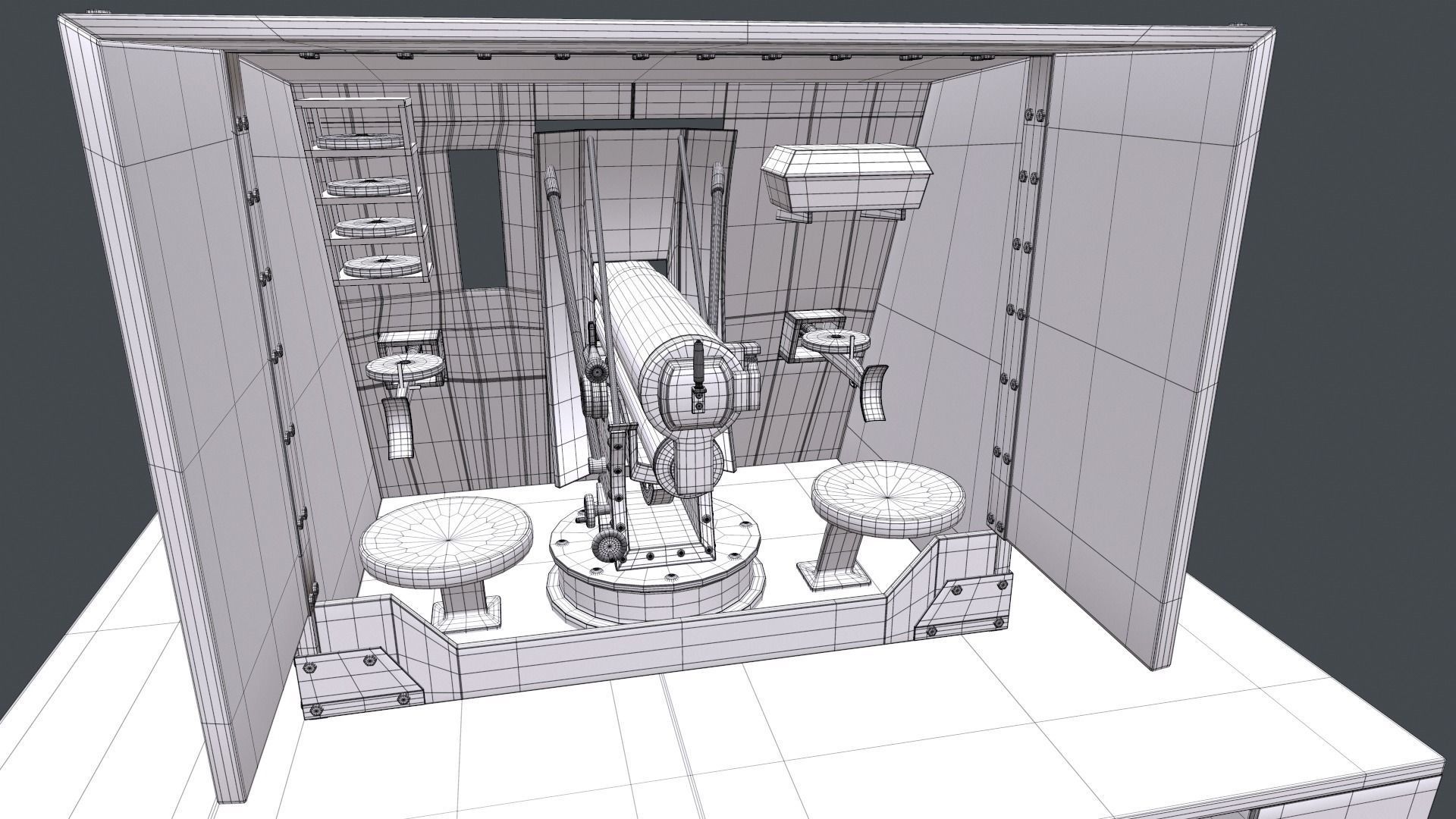Click the curved paddle below the left handwheel
This screenshot has height=819, width=1456.
397,428
